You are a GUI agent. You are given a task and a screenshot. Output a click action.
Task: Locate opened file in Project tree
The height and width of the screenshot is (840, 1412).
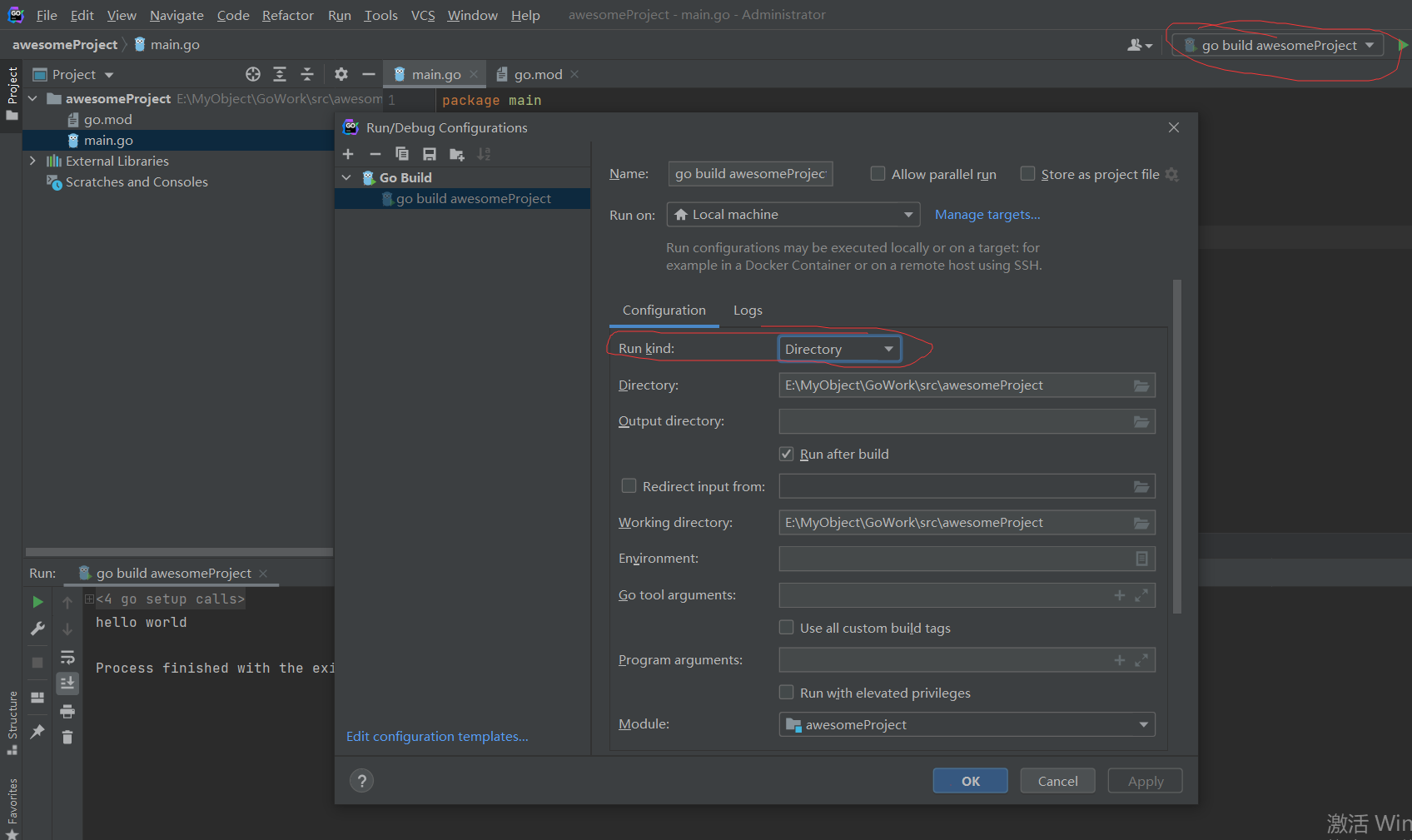[253, 74]
